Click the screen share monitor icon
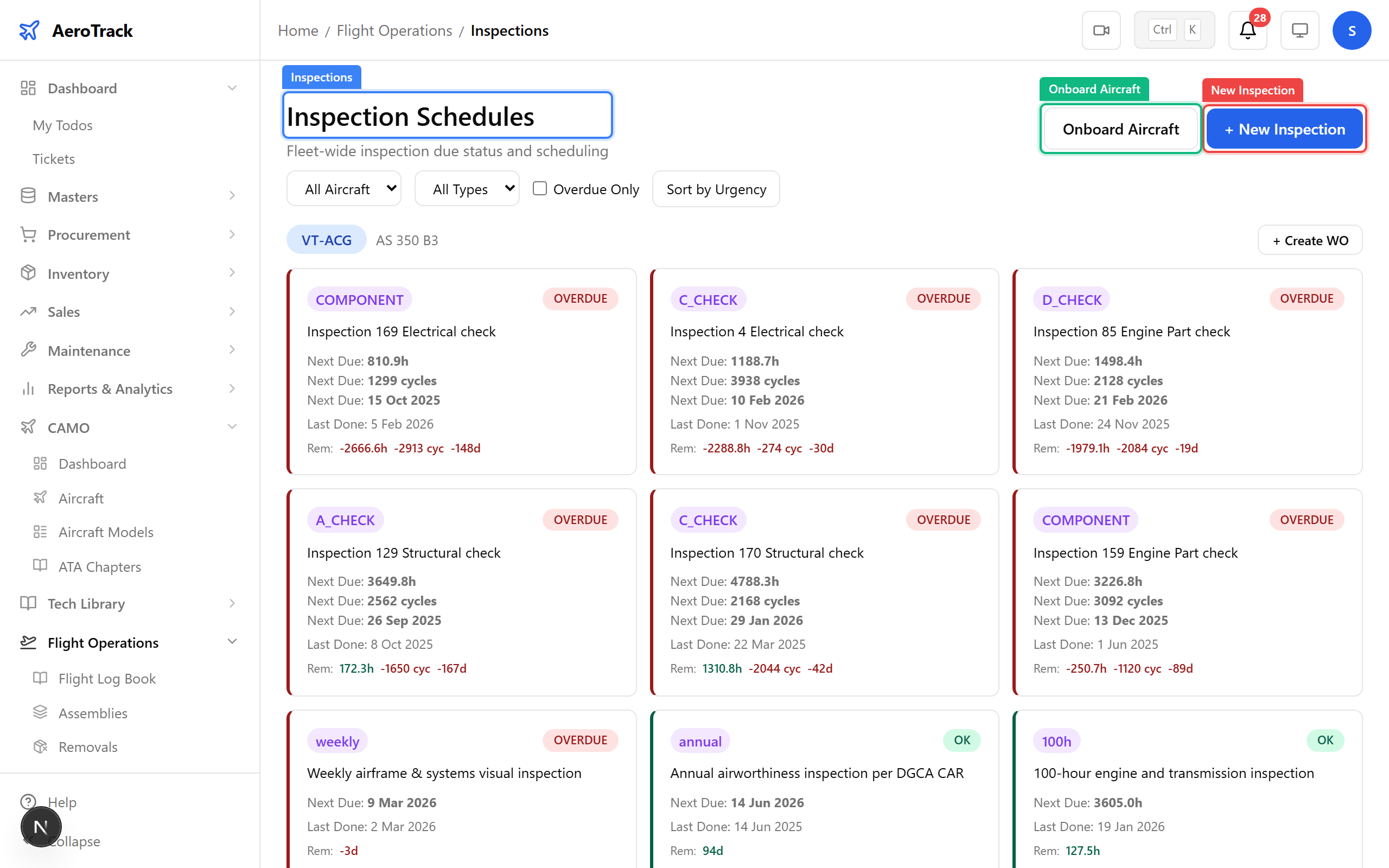 tap(1299, 30)
